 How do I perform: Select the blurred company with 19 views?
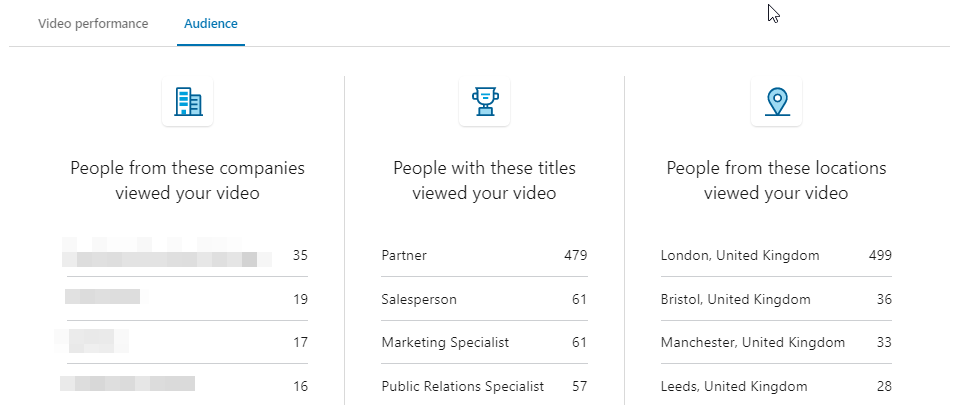187,299
